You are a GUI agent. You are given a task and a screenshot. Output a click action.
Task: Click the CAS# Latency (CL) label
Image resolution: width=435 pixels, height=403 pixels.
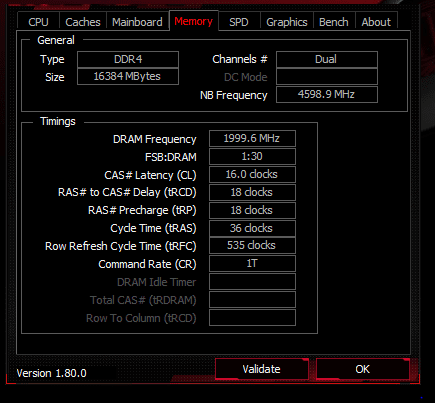[150, 175]
